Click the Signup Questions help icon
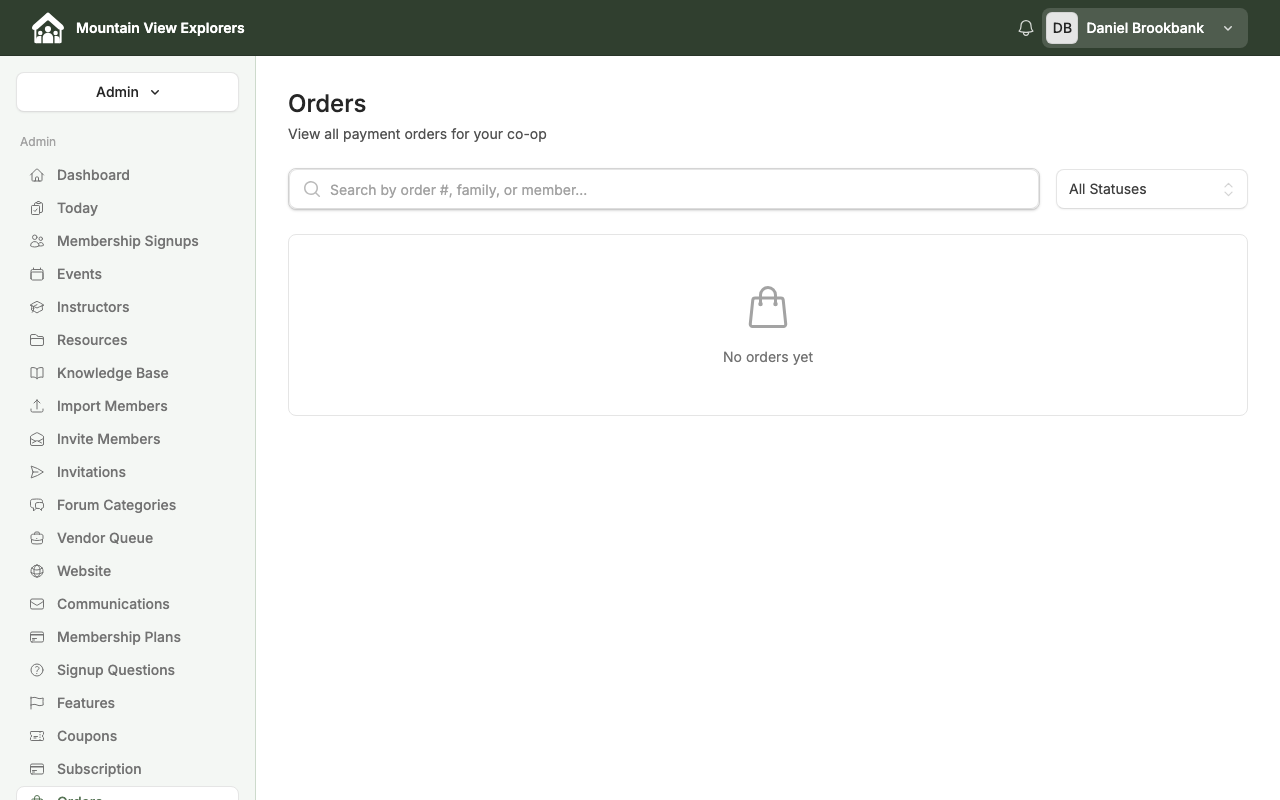1280x800 pixels. 37,670
